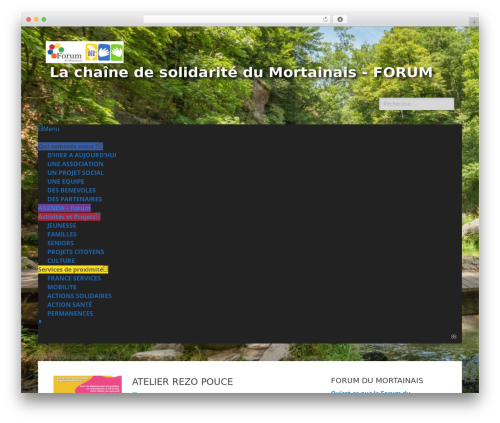Viewport: 500px width, 423px height.
Task: Select DES BENEVOLES menu entry
Action: pos(72,190)
